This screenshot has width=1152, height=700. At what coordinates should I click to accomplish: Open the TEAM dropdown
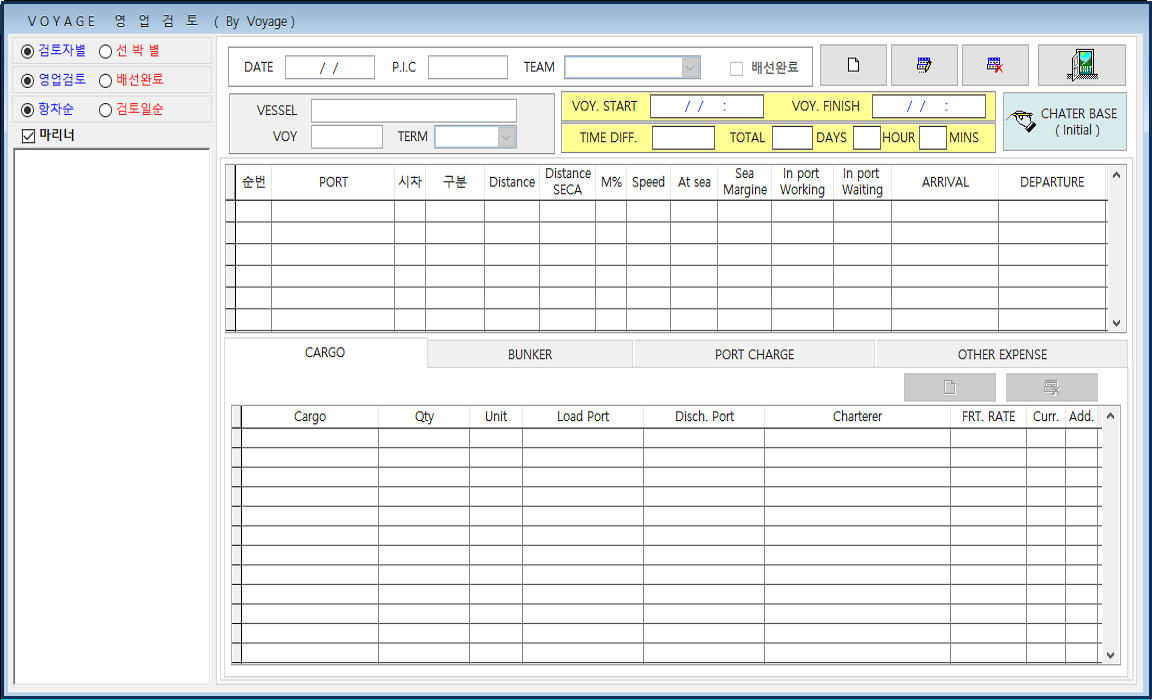pyautogui.click(x=690, y=68)
